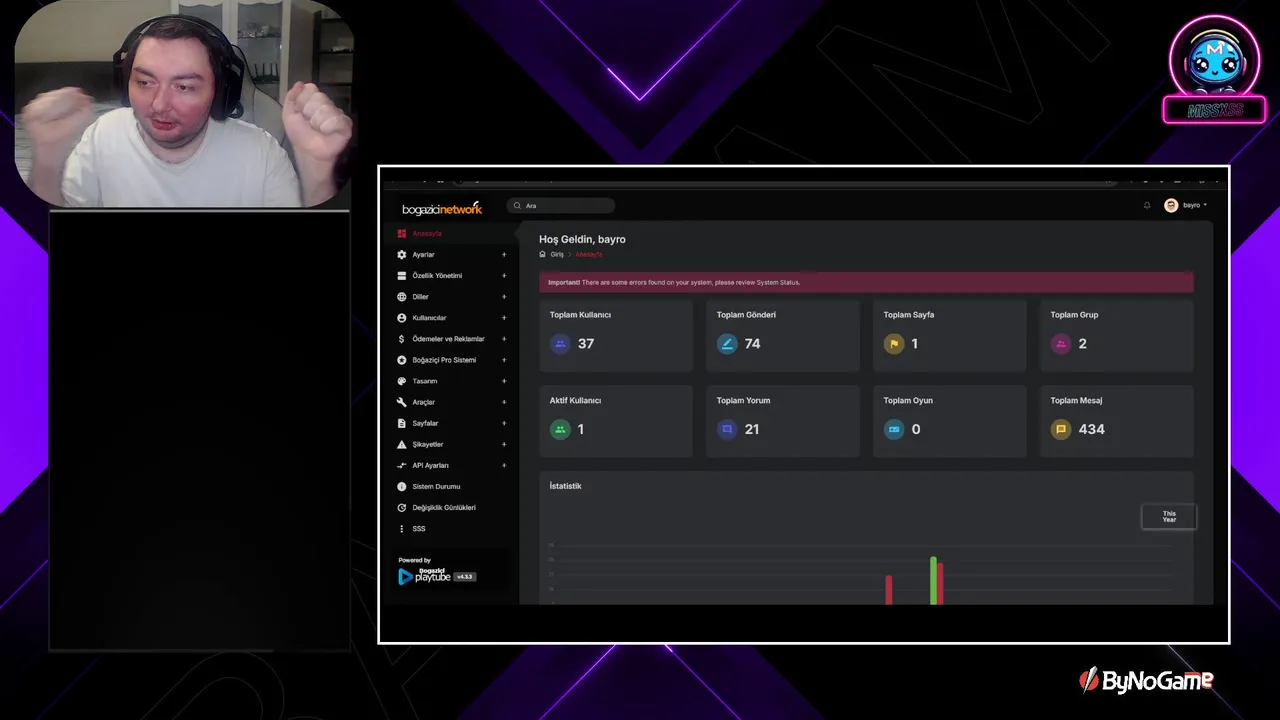Image resolution: width=1280 pixels, height=720 pixels.
Task: Click the green bar in İstatistik chart
Action: click(933, 580)
